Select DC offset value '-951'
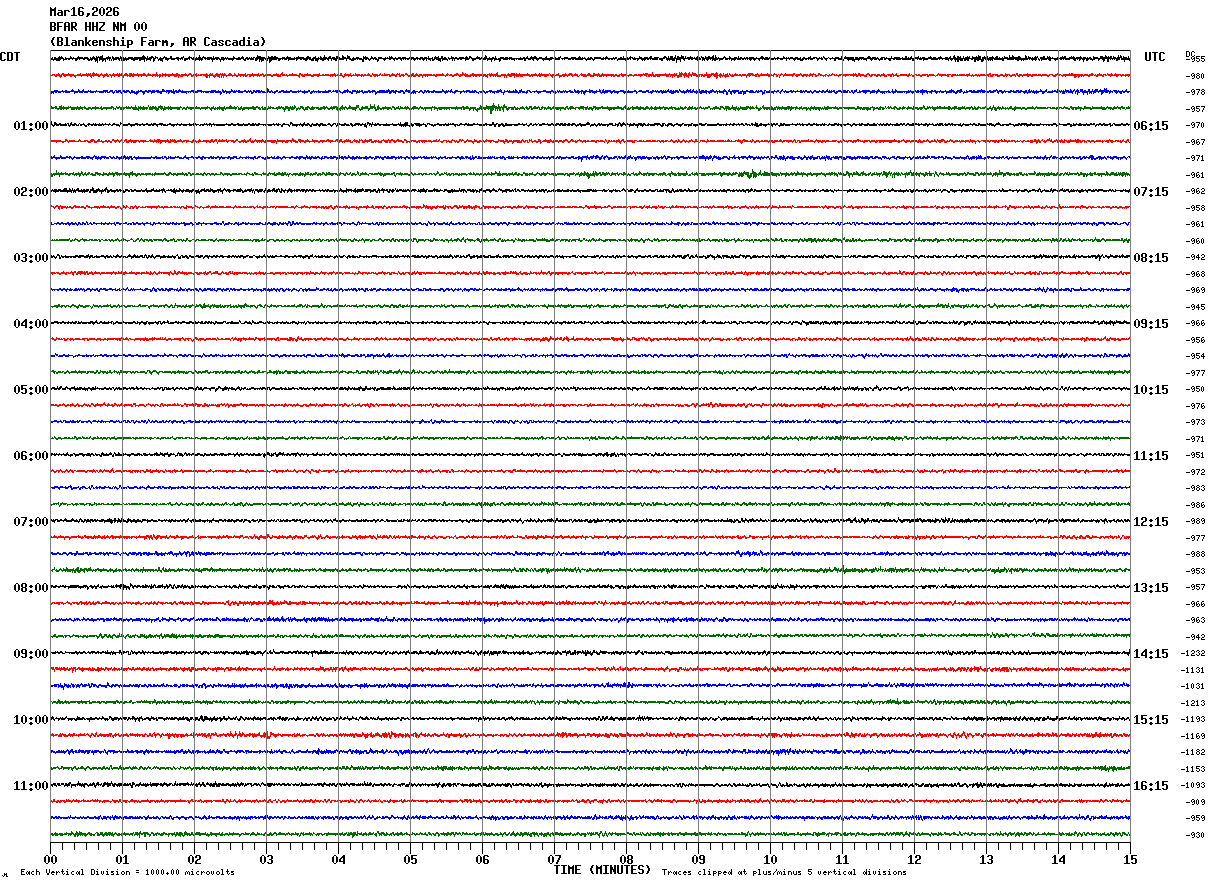Image resolution: width=1210 pixels, height=886 pixels. [1195, 455]
